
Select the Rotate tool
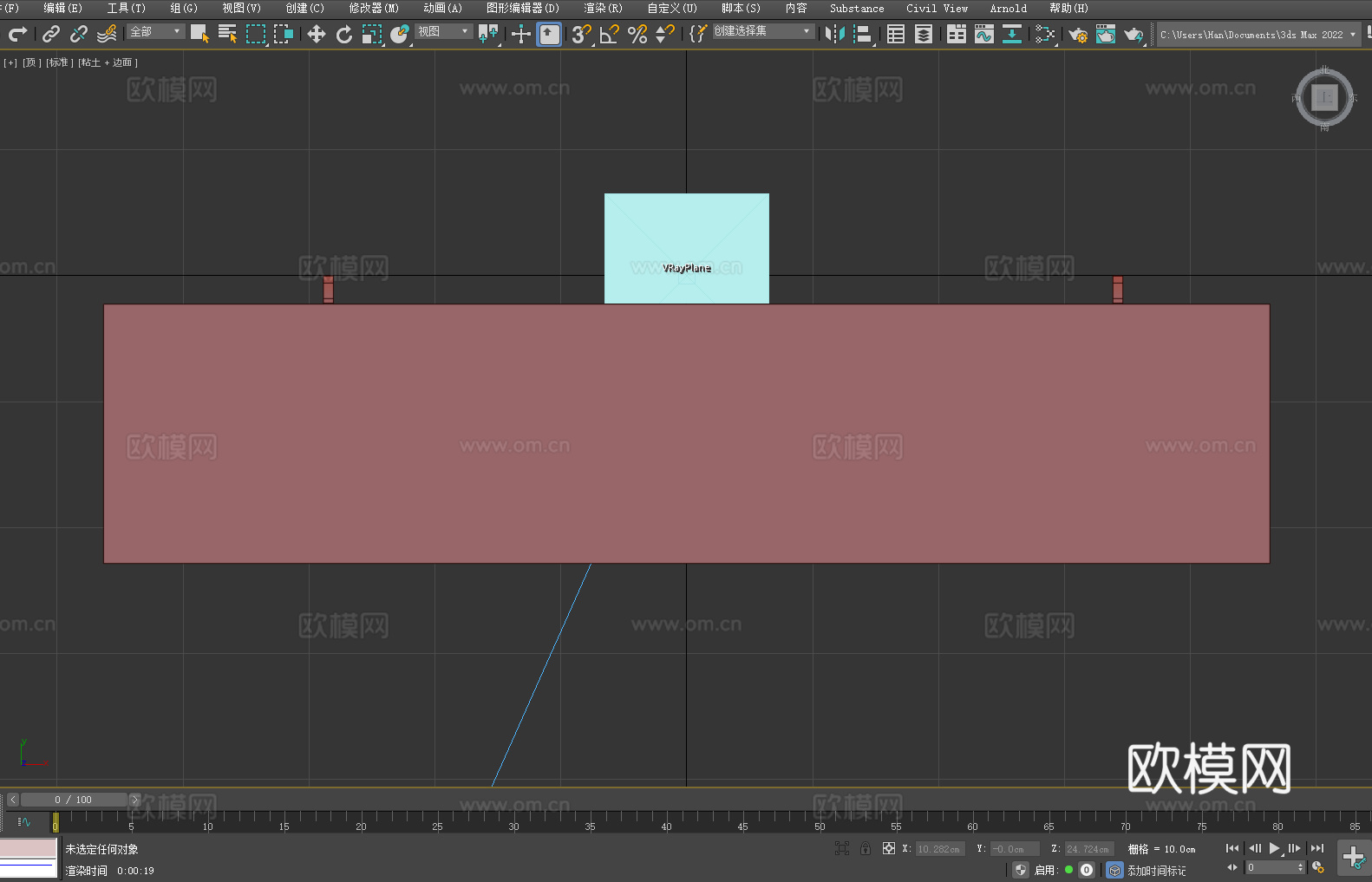tap(344, 34)
